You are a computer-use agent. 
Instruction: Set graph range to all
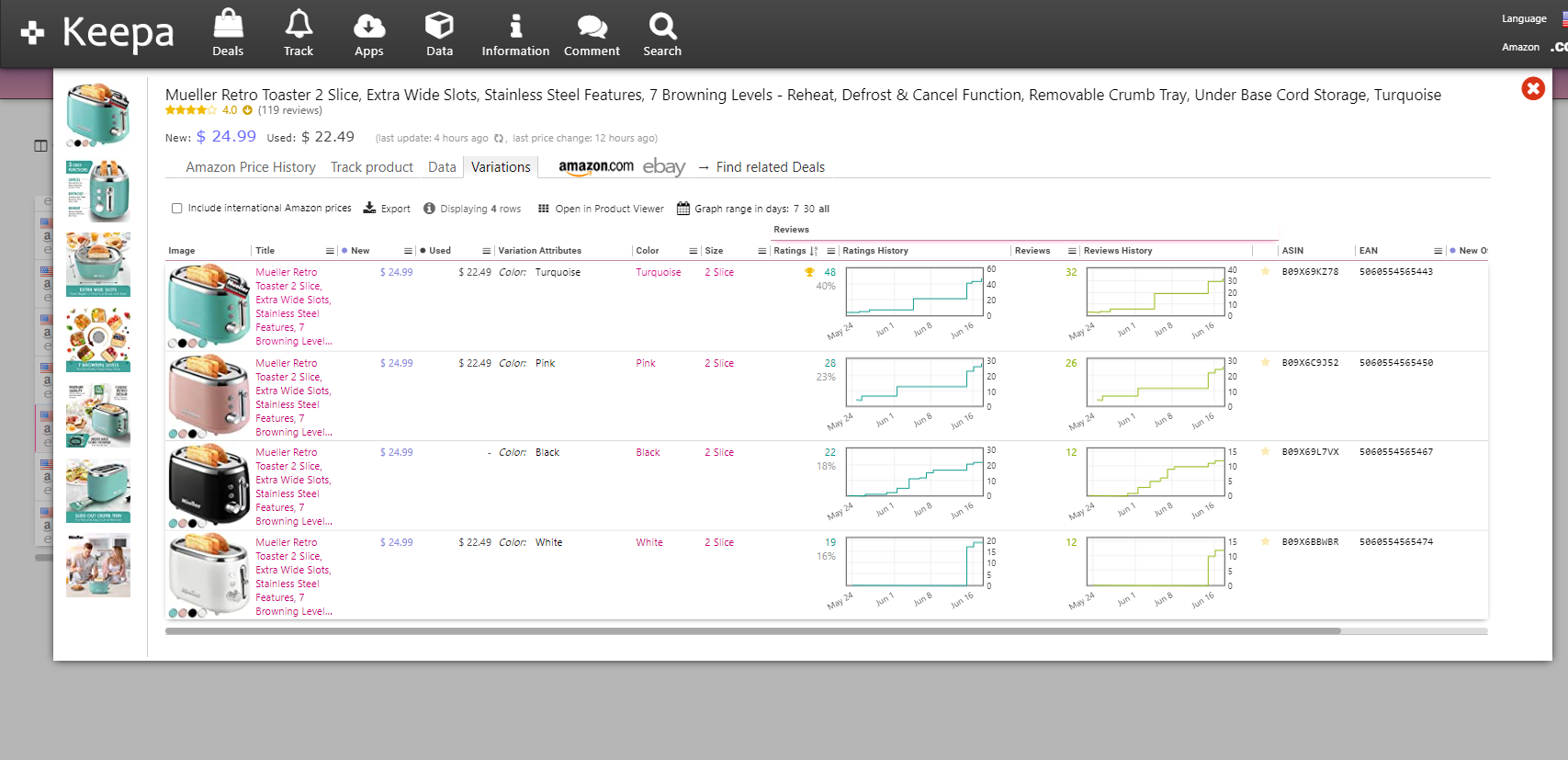coord(824,209)
